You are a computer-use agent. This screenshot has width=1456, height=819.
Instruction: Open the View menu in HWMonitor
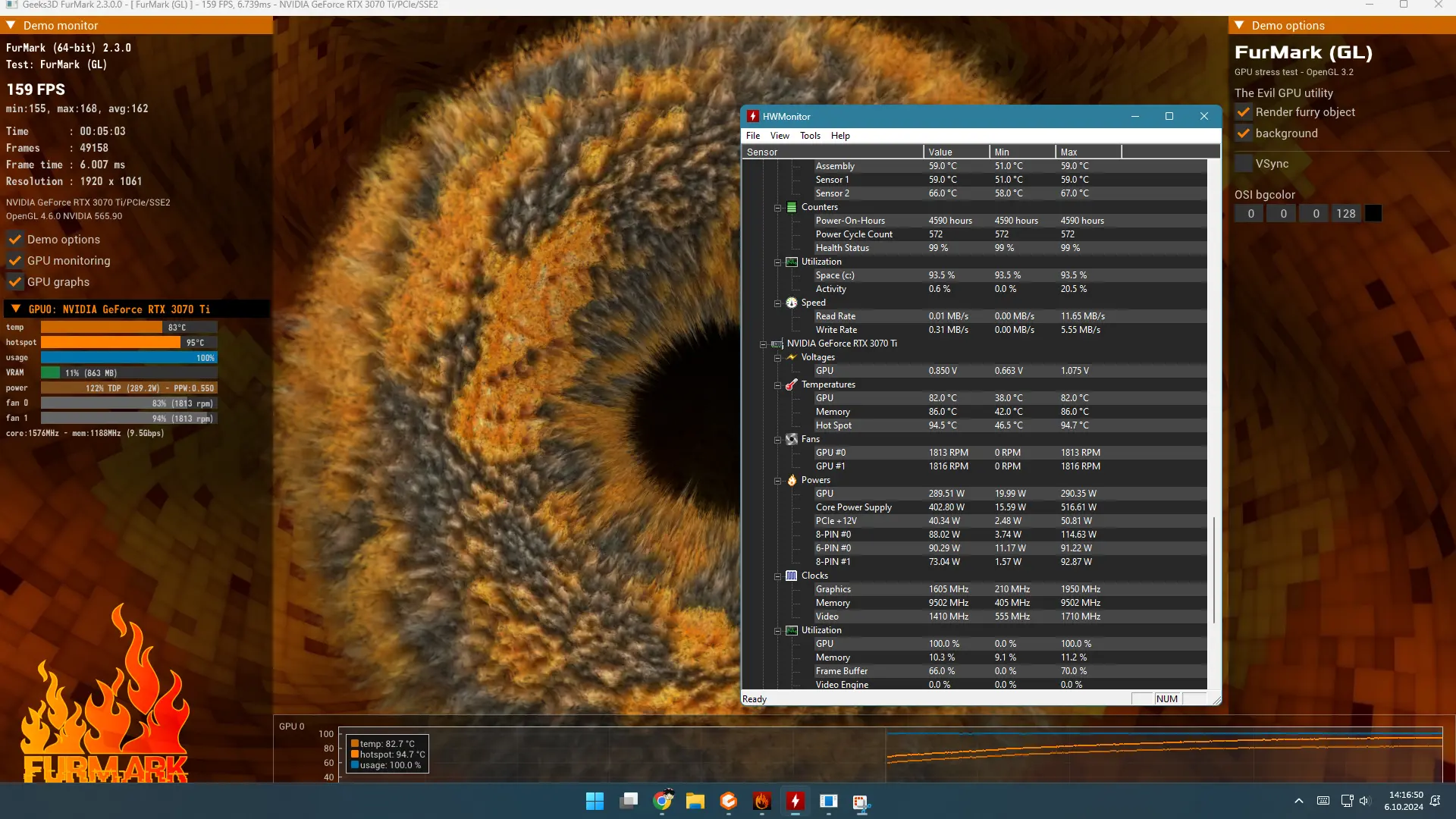coord(780,136)
